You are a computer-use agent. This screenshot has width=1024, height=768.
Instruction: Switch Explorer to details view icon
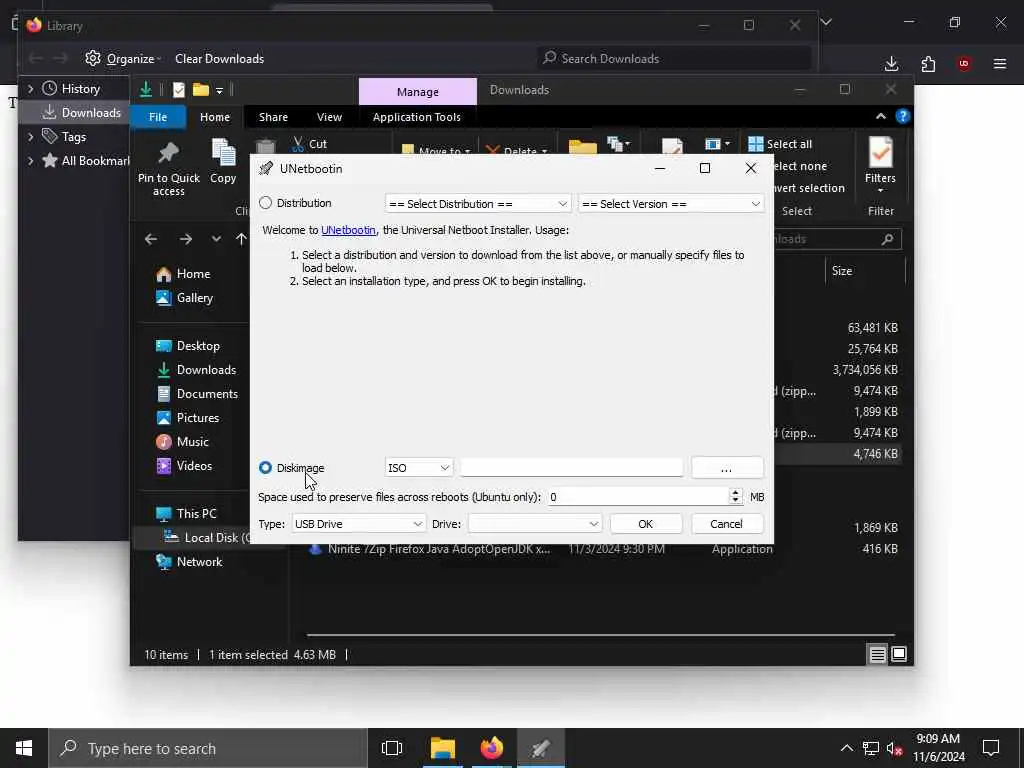tap(878, 654)
